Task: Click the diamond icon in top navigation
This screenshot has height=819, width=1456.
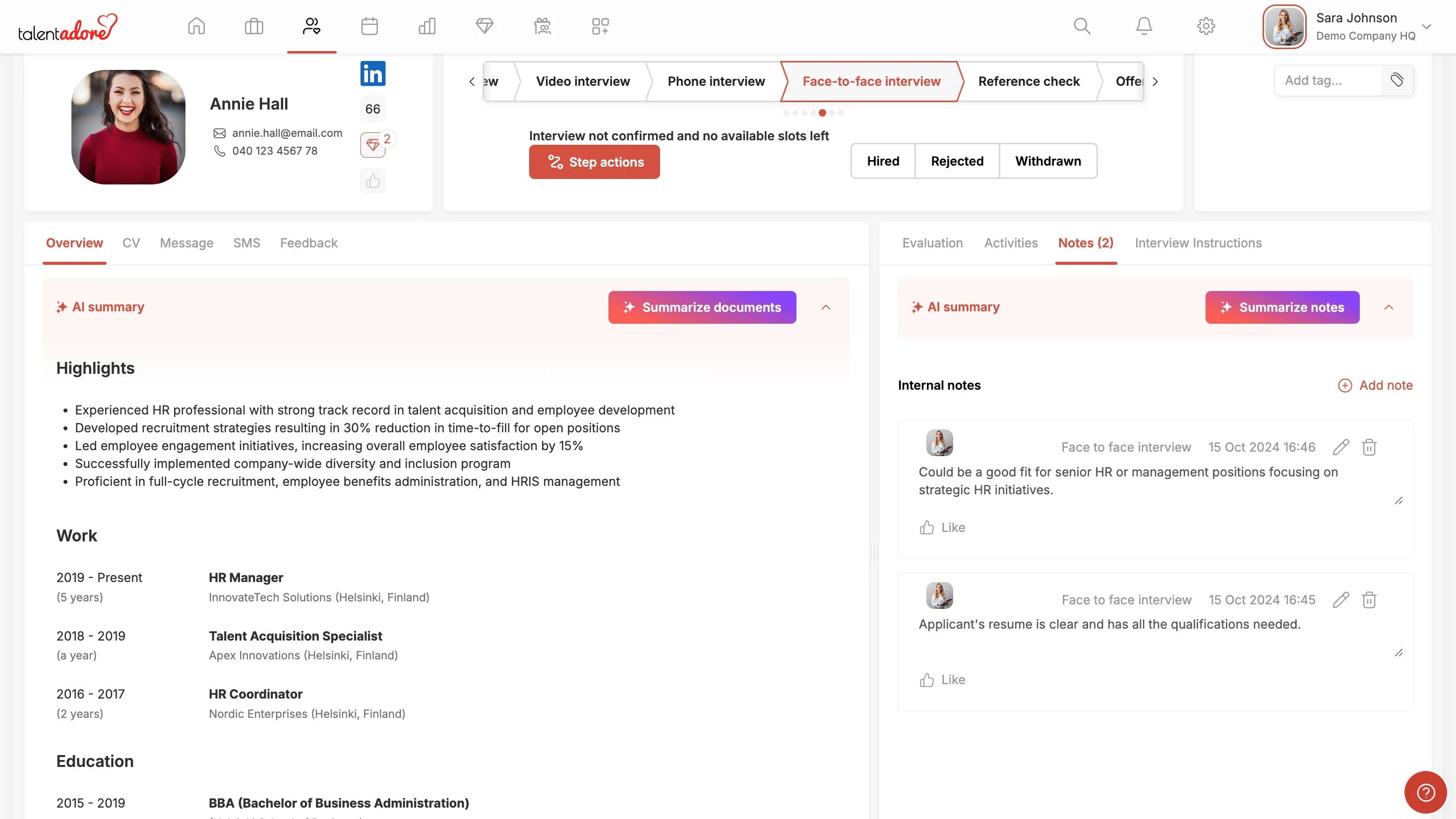Action: tap(485, 26)
